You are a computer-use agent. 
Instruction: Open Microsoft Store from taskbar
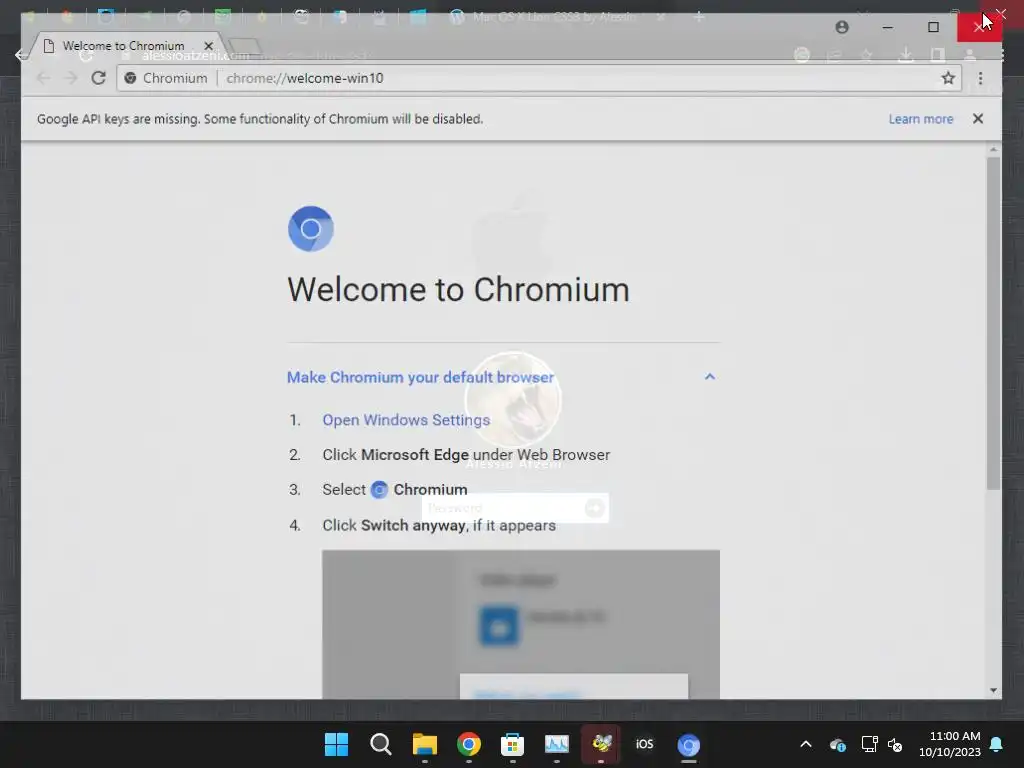click(x=512, y=744)
